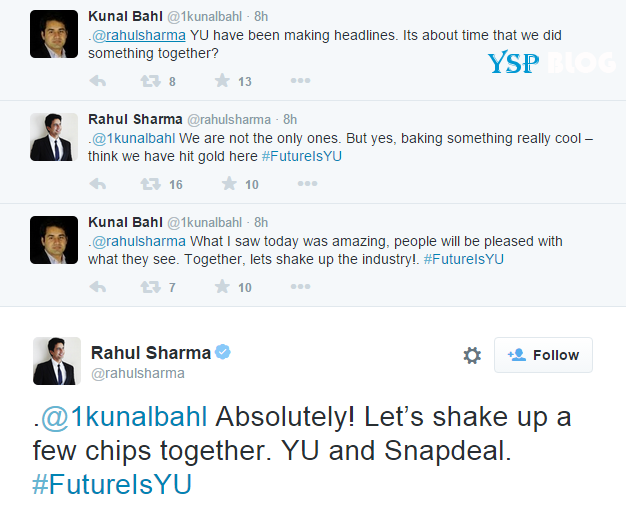626x507 pixels.
Task: Expand more options on Rahul's baking tweet
Action: click(x=300, y=184)
